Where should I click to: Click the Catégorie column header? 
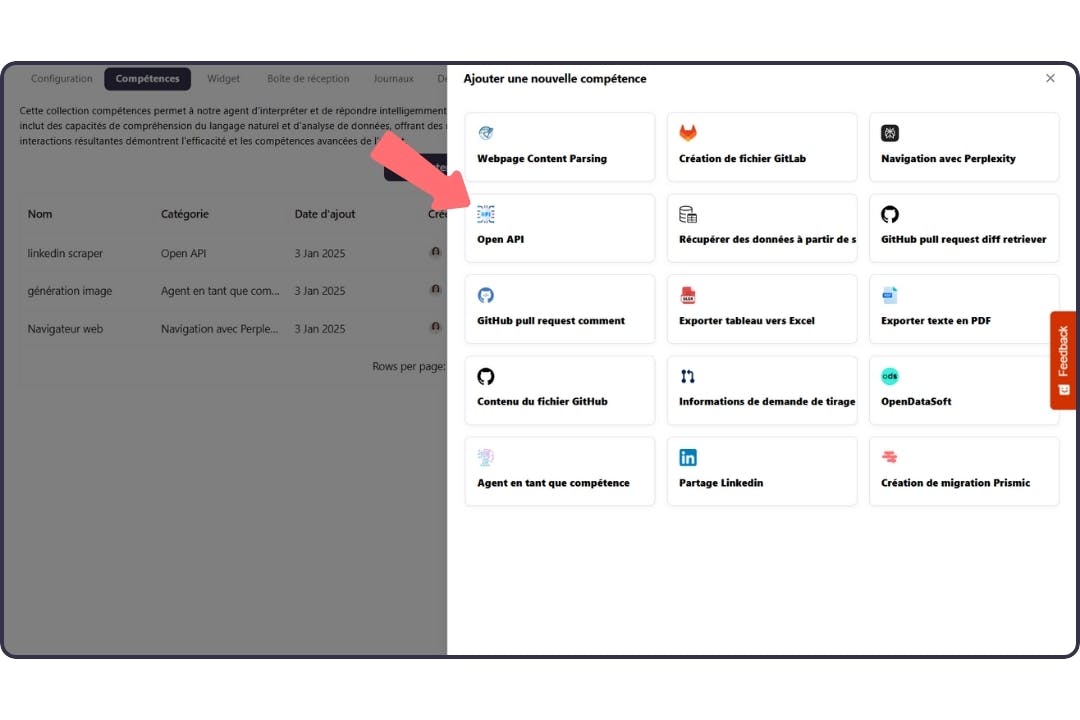click(185, 214)
